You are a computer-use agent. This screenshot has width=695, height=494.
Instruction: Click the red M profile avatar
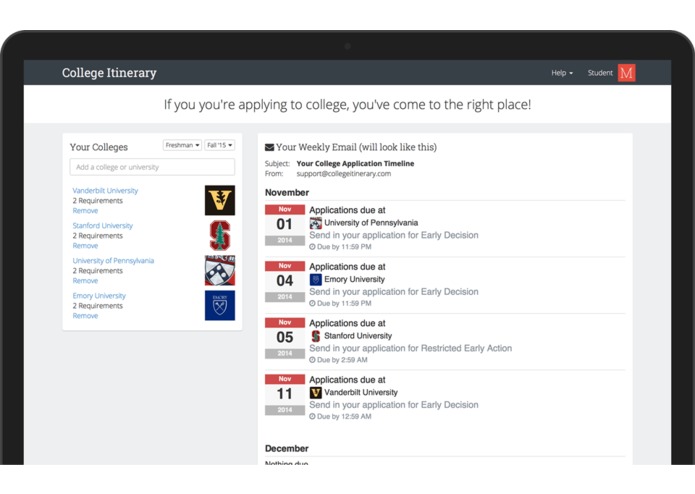point(626,73)
